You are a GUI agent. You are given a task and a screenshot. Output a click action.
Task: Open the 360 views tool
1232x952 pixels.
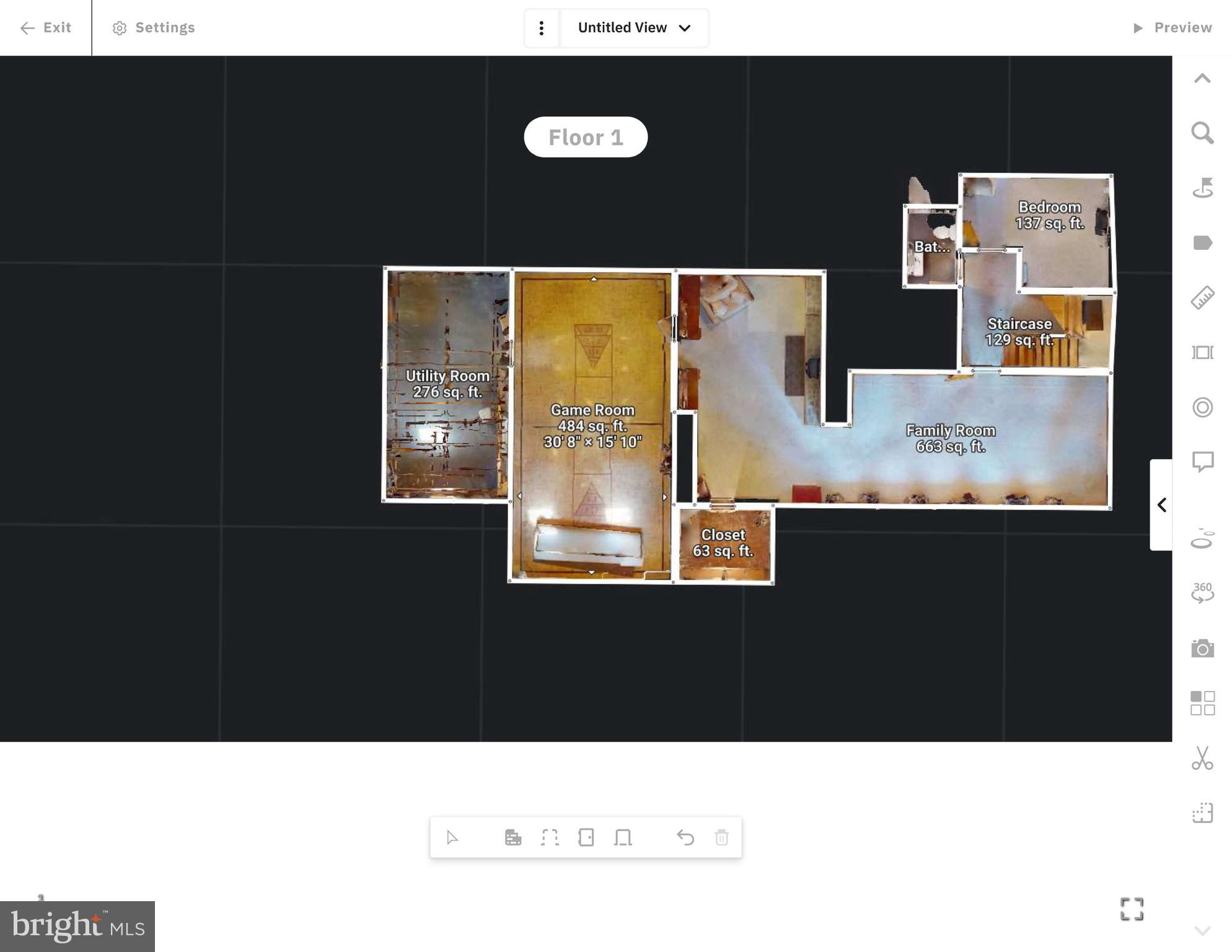(1202, 593)
